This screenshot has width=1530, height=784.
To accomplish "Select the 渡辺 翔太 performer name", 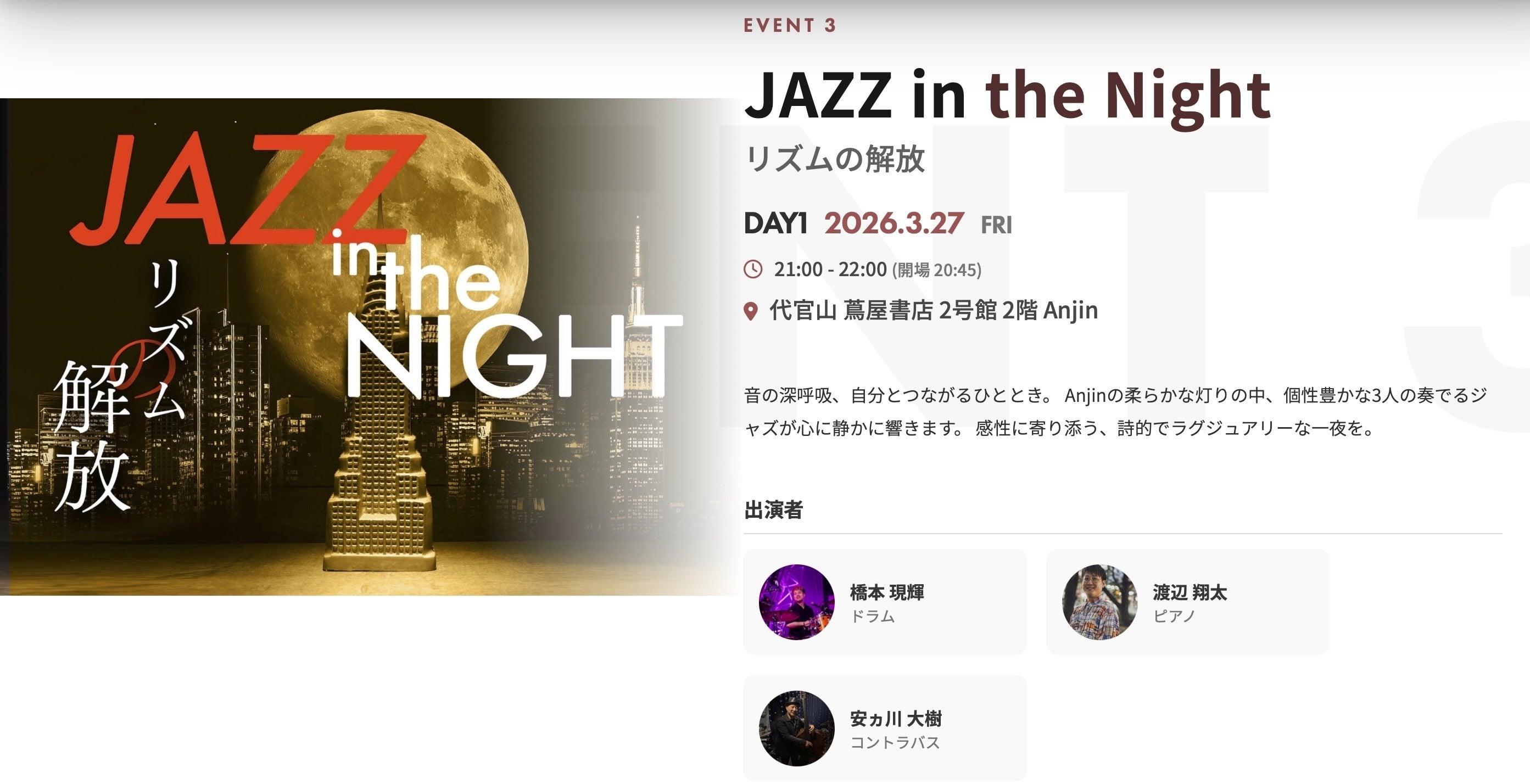I will pyautogui.click(x=1190, y=592).
